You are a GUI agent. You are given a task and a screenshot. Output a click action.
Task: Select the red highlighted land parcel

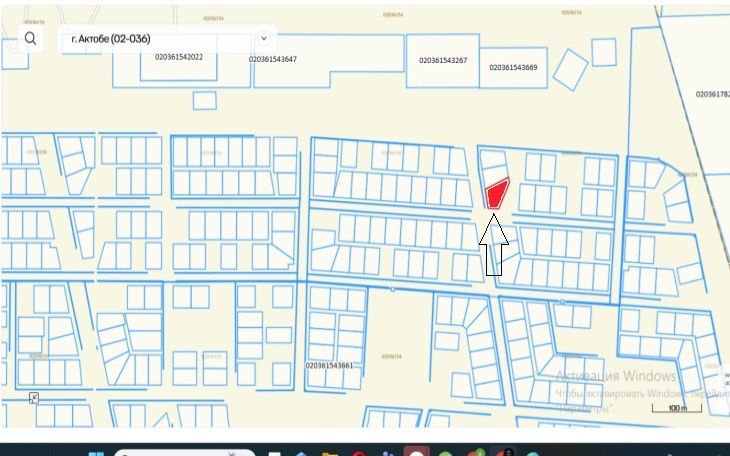pos(497,193)
